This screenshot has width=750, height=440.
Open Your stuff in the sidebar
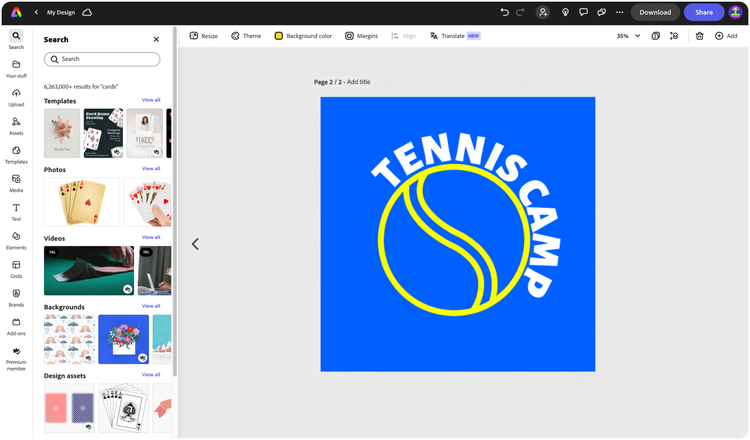(16, 69)
